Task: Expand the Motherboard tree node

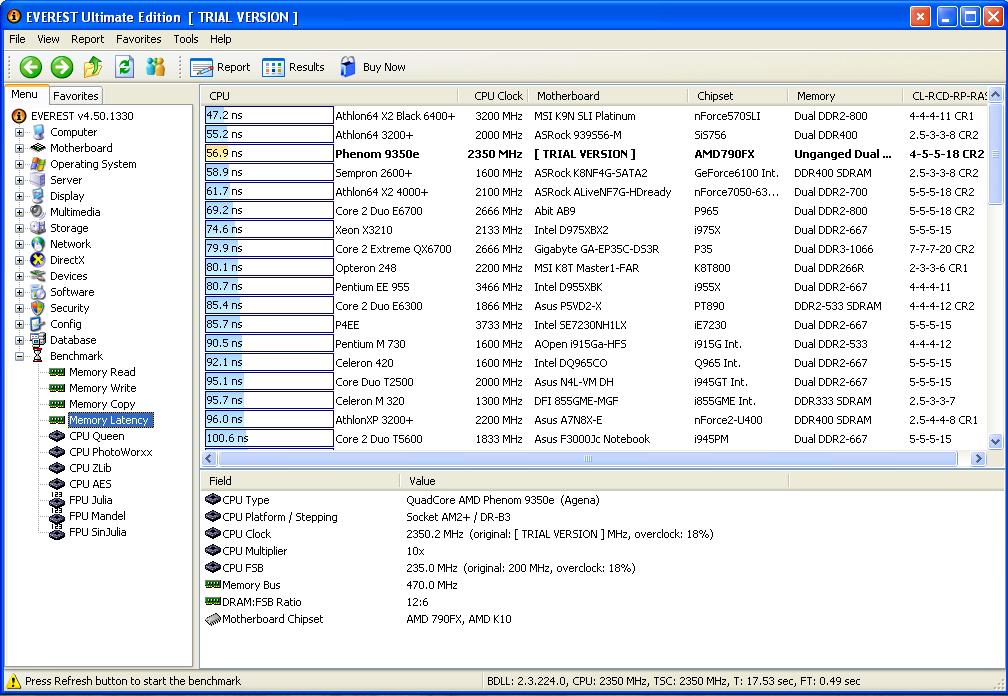Action: click(19, 148)
